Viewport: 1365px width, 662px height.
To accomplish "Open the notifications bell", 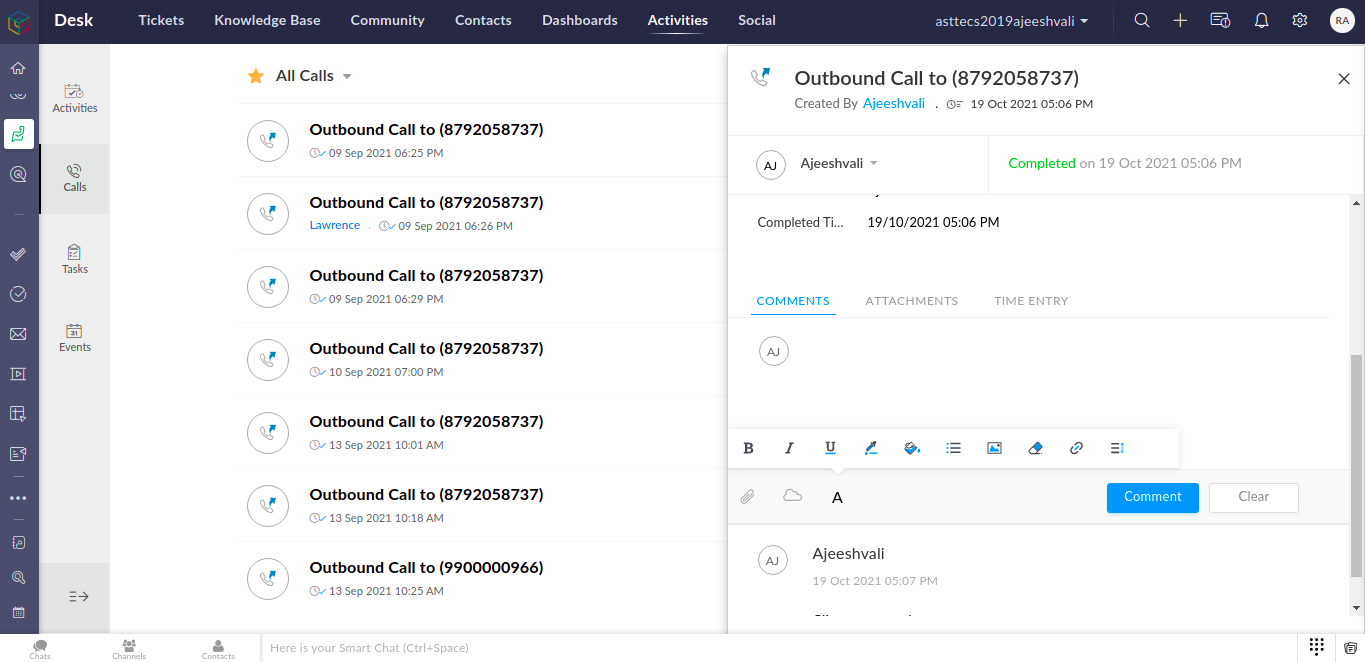I will 1261,20.
